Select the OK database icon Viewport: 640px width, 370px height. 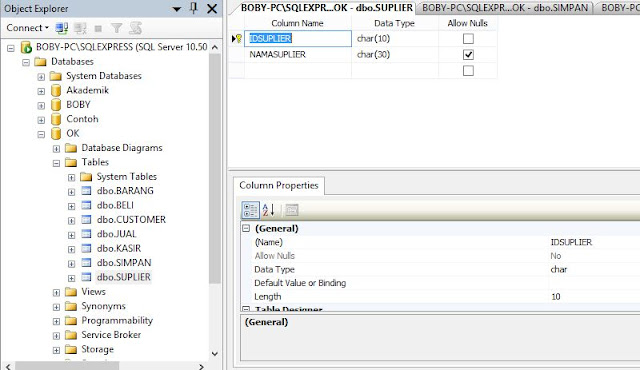click(56, 133)
